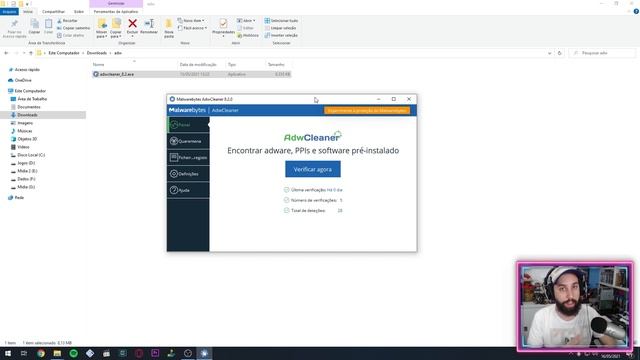Open the Novo item dropdown

click(x=191, y=20)
